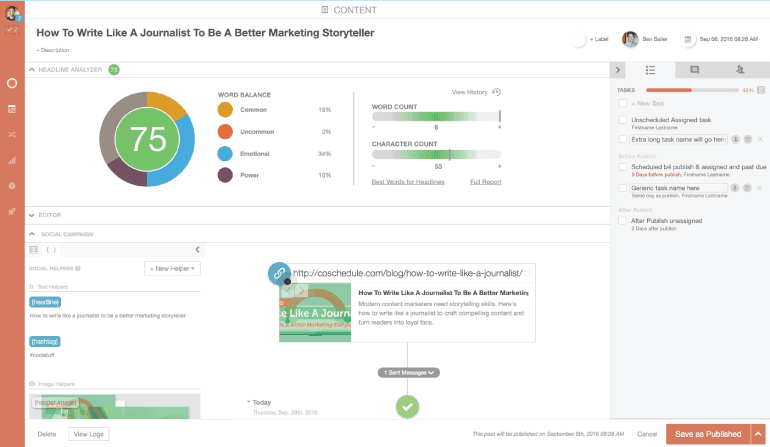Delete the Extra long task with X icon
The image size is (770, 447).
coord(758,140)
